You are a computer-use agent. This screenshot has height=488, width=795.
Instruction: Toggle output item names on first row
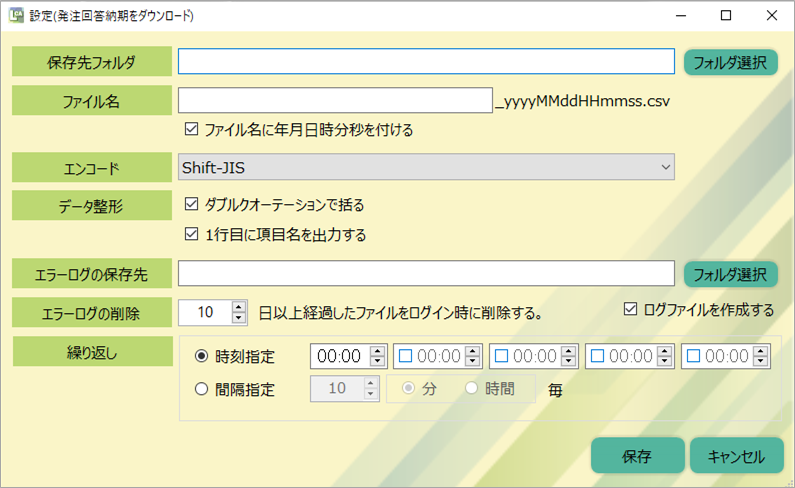[192, 236]
